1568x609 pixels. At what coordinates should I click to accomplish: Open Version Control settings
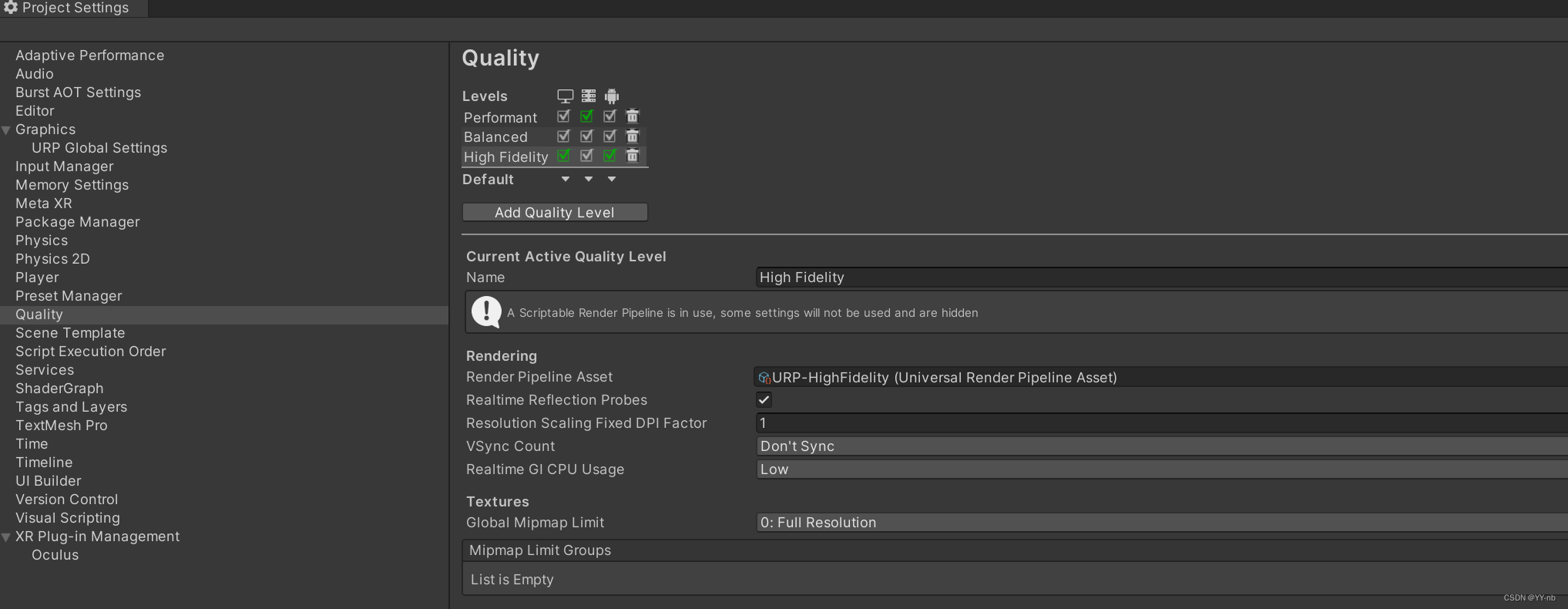[66, 500]
